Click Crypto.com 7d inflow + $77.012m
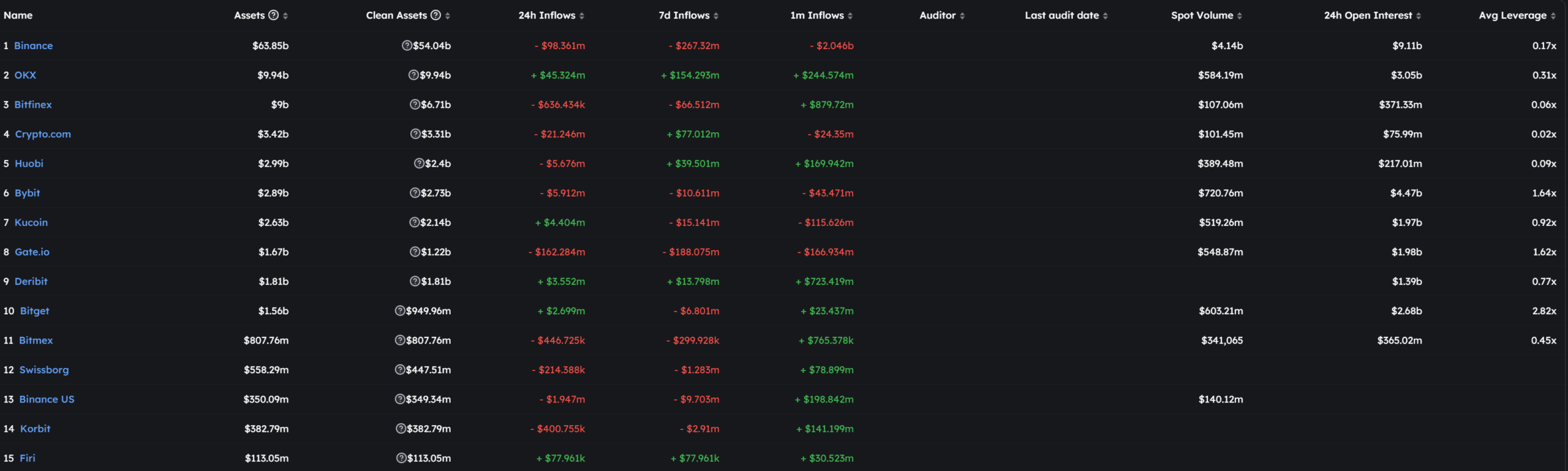This screenshot has height=471, width=1568. [x=693, y=134]
